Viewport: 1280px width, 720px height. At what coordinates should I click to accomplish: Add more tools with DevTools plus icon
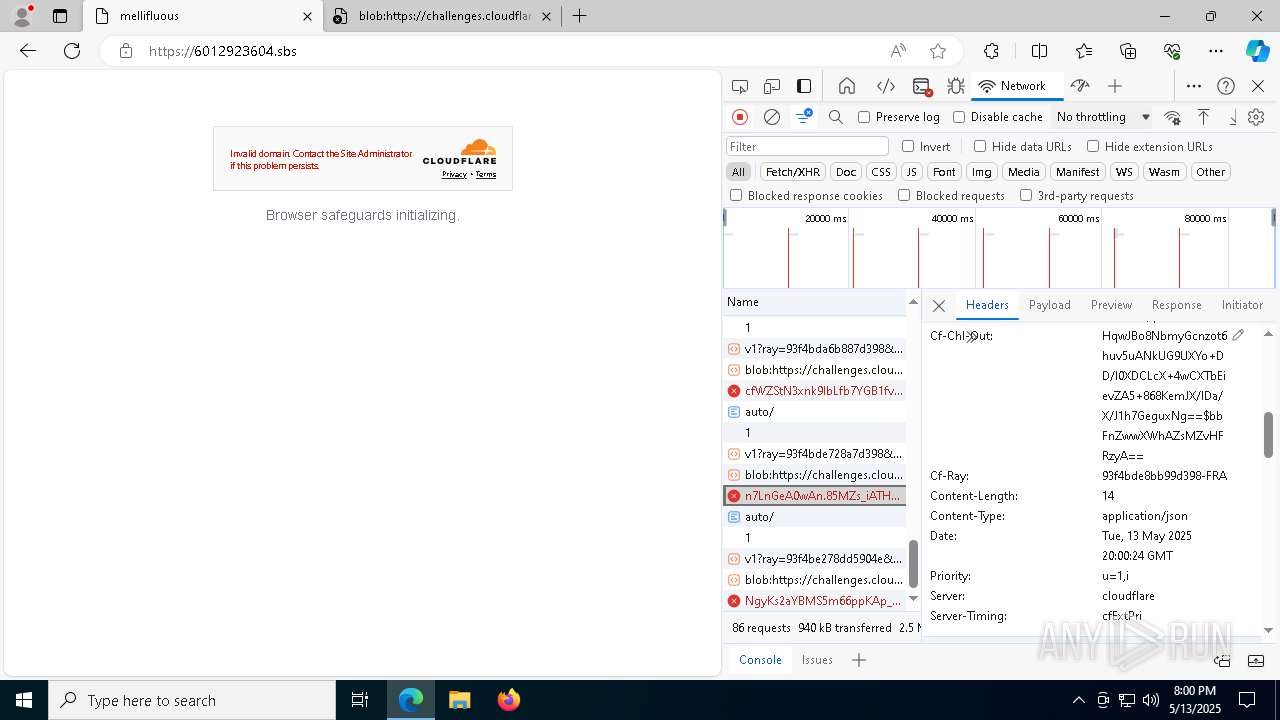(1115, 86)
